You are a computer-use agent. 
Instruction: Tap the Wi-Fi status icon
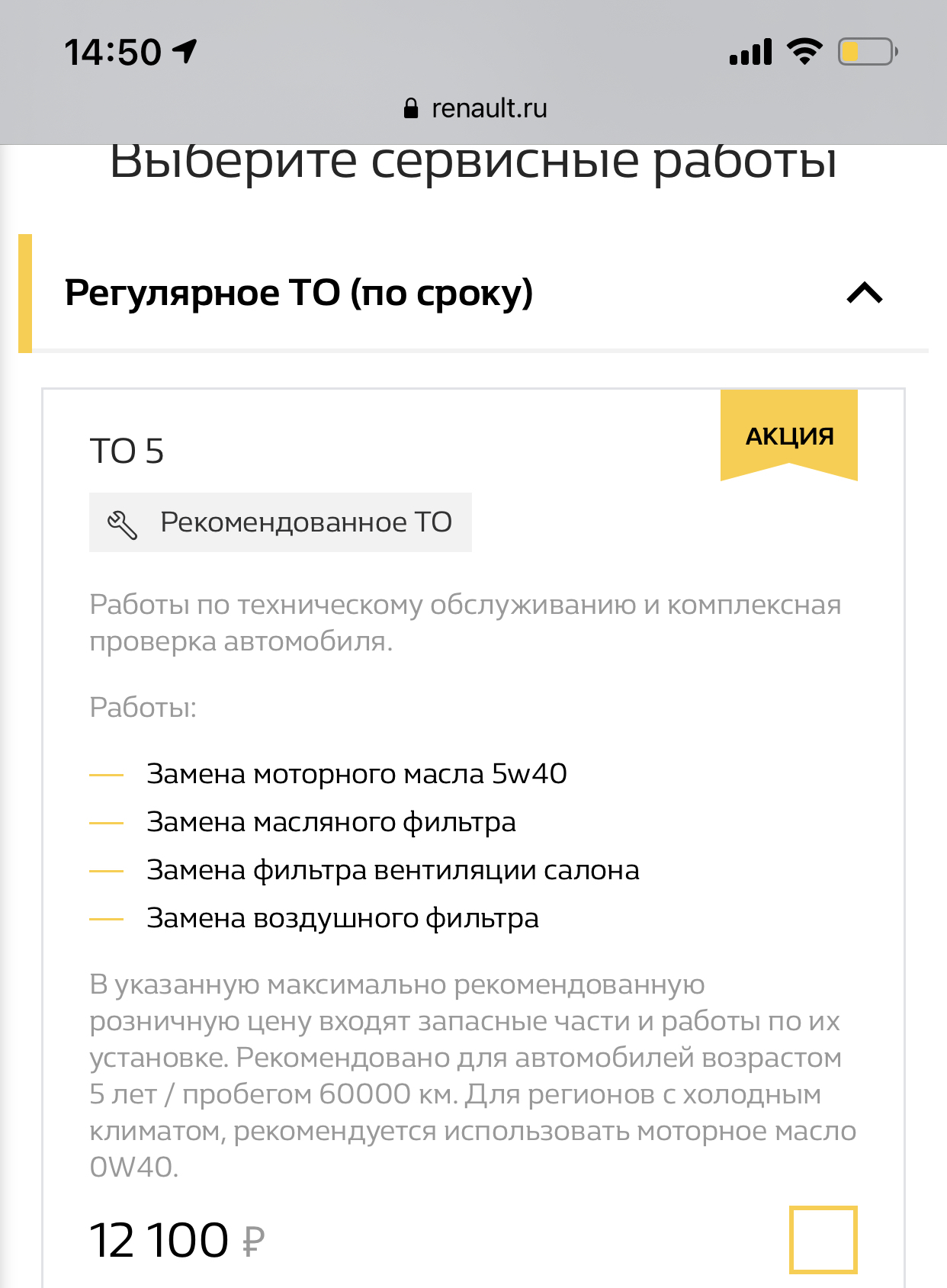804,52
